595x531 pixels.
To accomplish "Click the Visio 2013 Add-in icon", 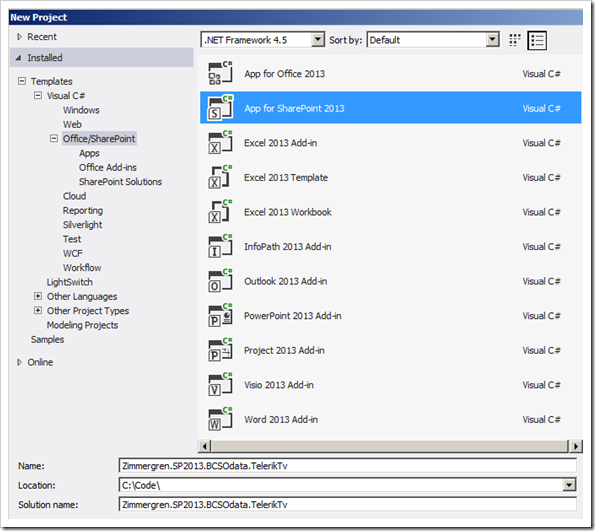I will 220,384.
